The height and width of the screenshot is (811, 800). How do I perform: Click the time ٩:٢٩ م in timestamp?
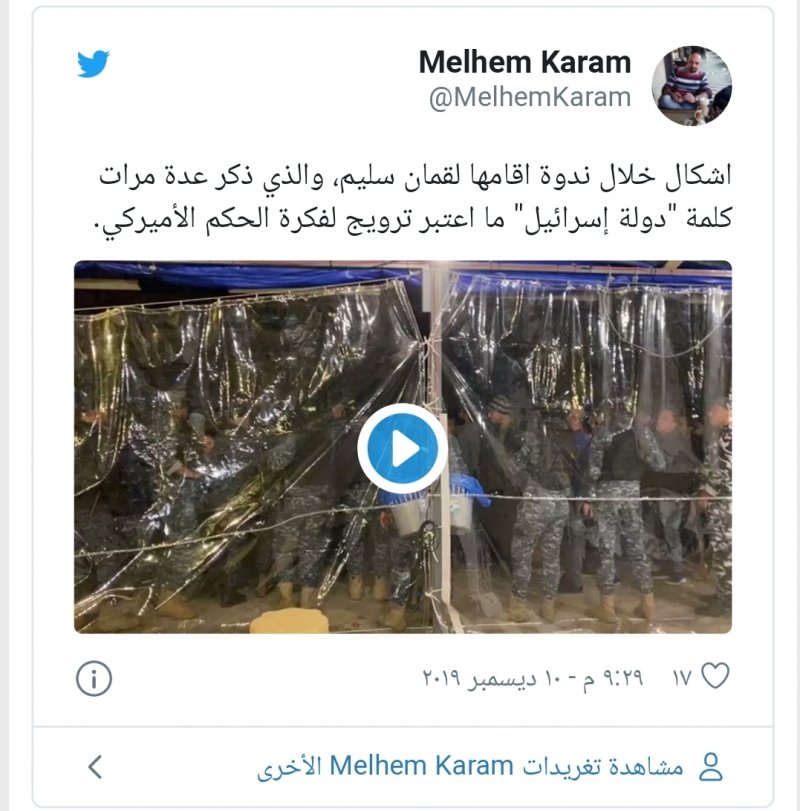(613, 677)
